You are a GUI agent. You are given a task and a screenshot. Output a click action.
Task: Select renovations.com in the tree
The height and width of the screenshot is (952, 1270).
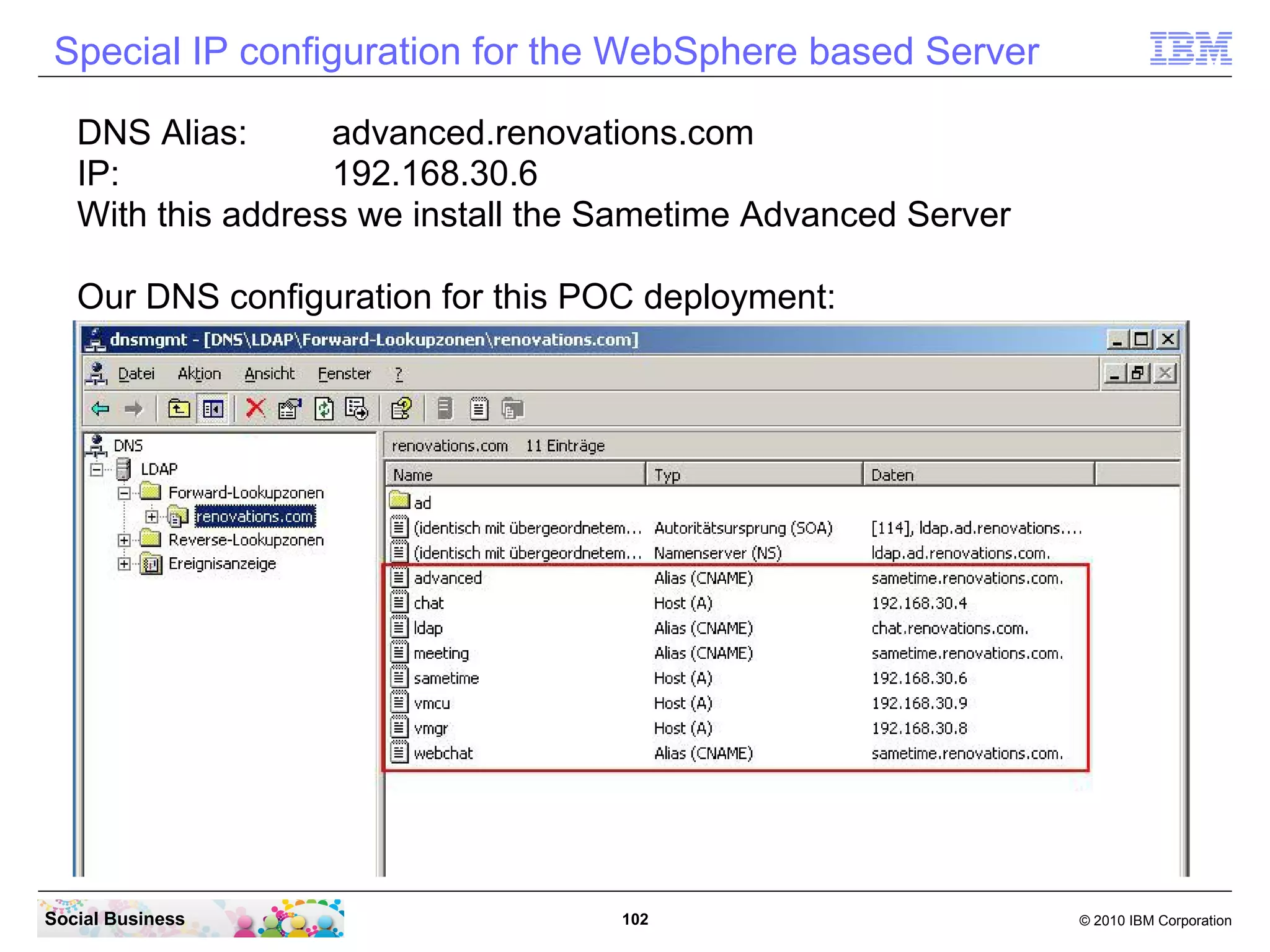coord(255,516)
